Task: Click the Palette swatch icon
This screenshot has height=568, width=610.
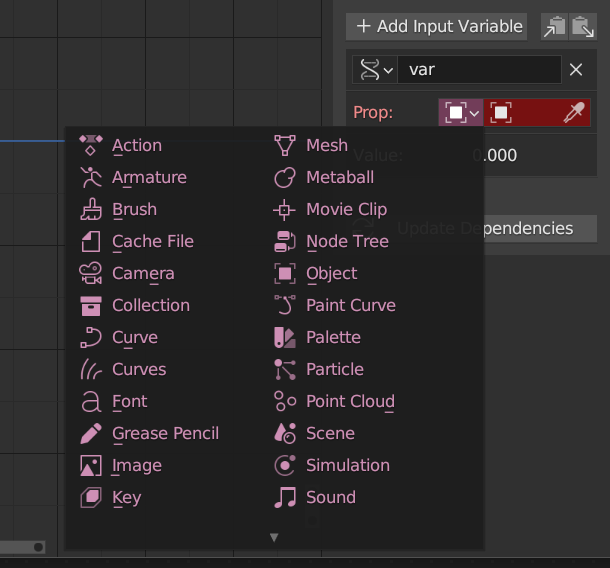Action: [285, 337]
